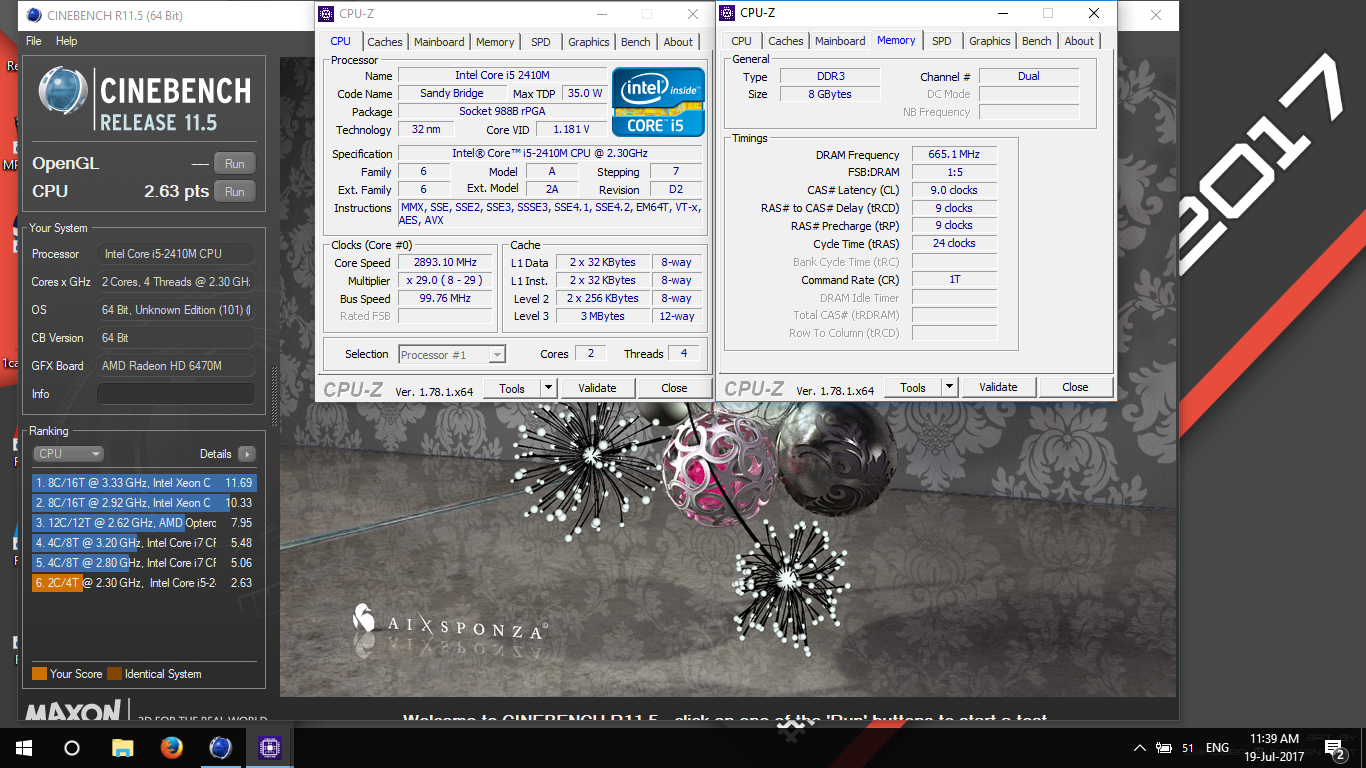Switch to CPU-Z taskbar icon
Viewport: 1366px width, 768px height.
tap(269, 747)
